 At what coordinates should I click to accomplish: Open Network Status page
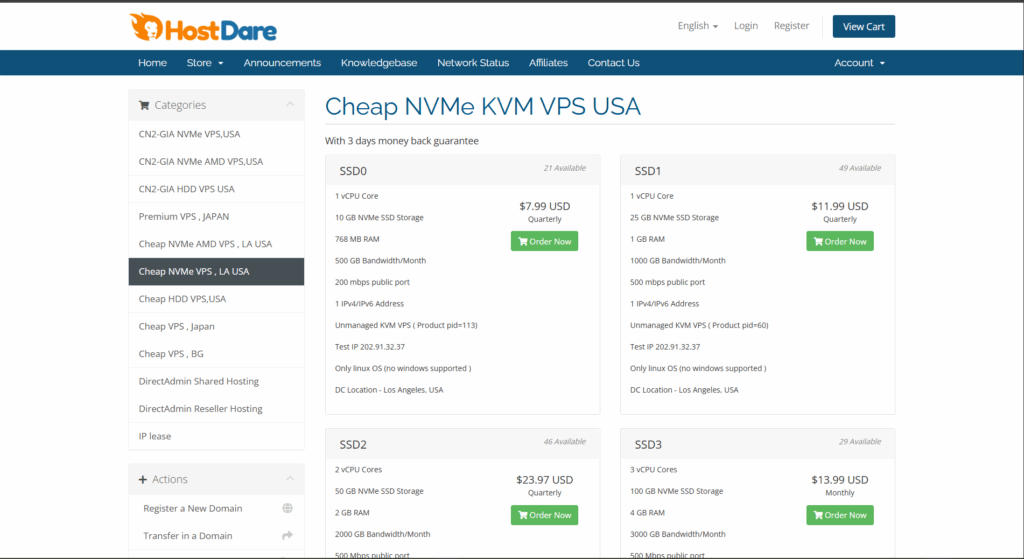(x=473, y=63)
